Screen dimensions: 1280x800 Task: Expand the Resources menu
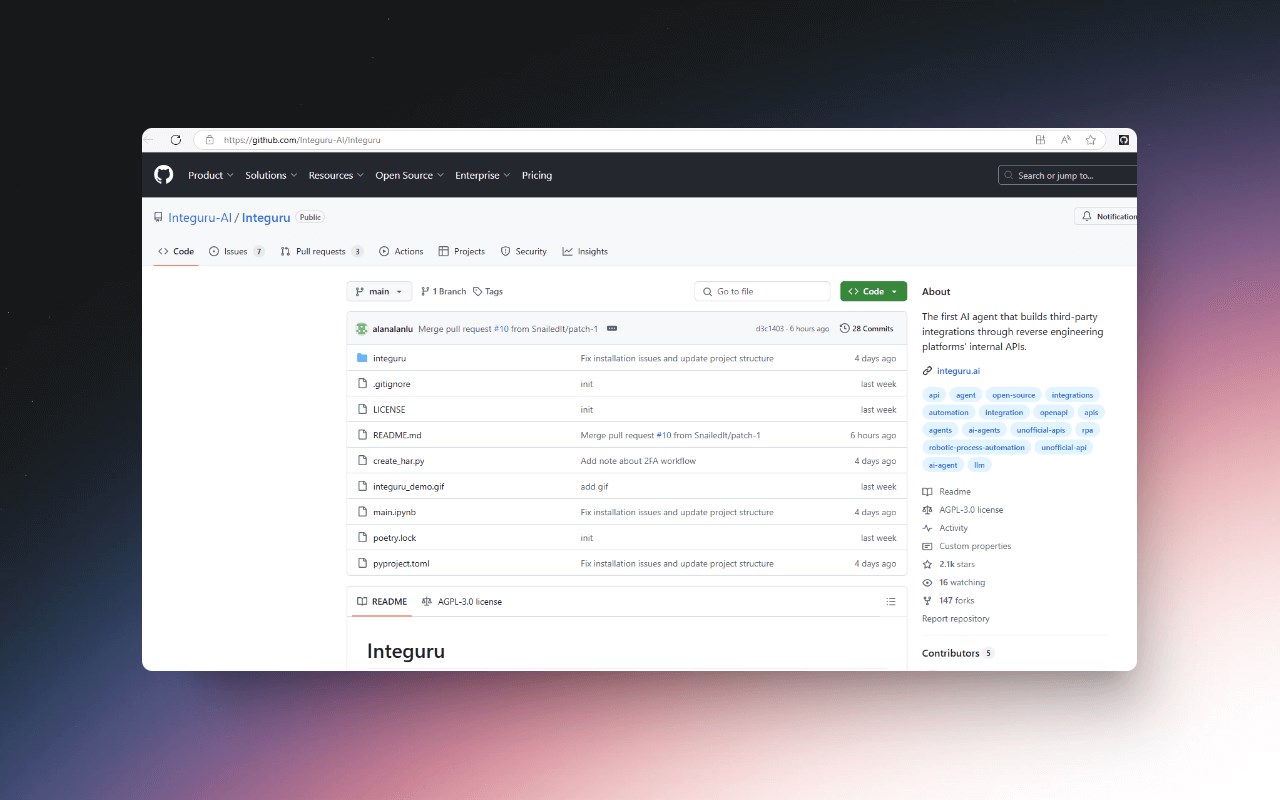click(x=336, y=175)
